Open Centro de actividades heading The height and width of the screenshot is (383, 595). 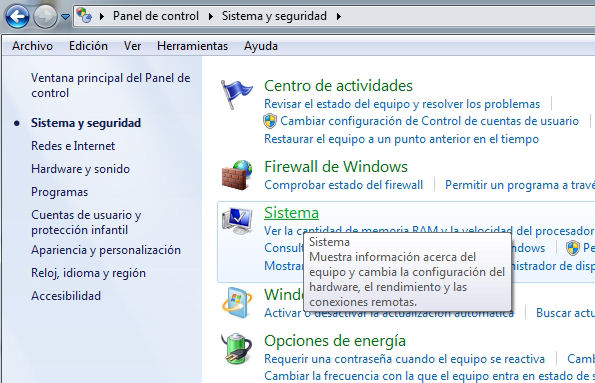pyautogui.click(x=338, y=86)
